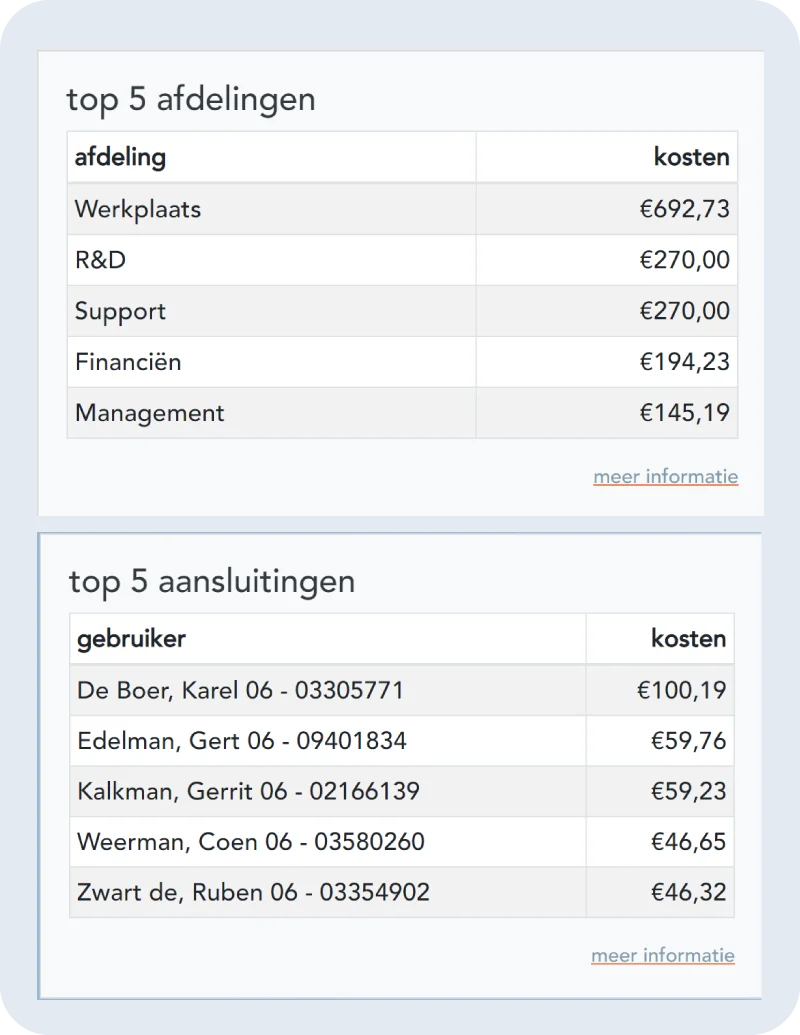The height and width of the screenshot is (1035, 800).
Task: Select the Edelman, Gert row
Action: [x=402, y=741]
